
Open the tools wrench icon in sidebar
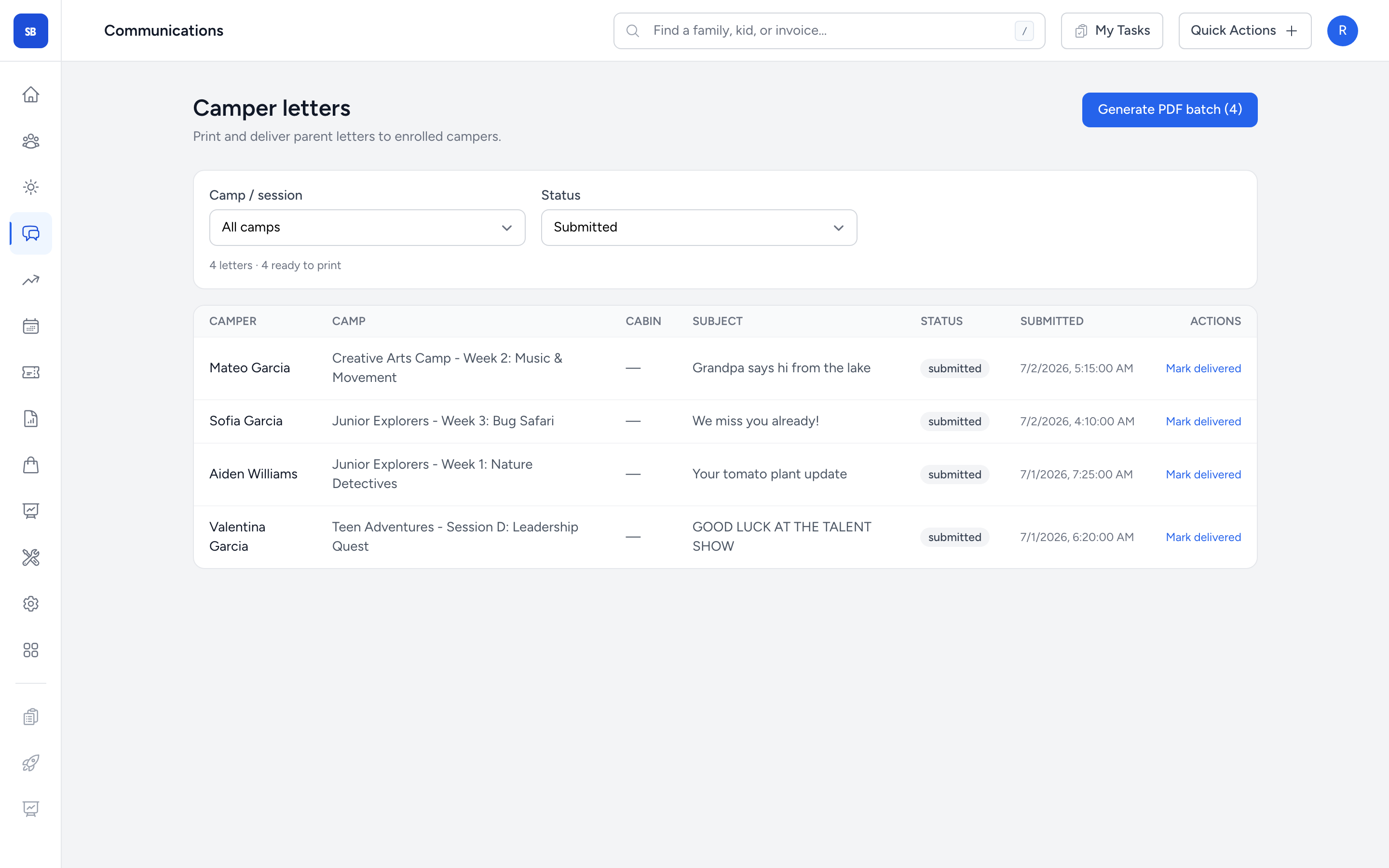click(x=30, y=557)
